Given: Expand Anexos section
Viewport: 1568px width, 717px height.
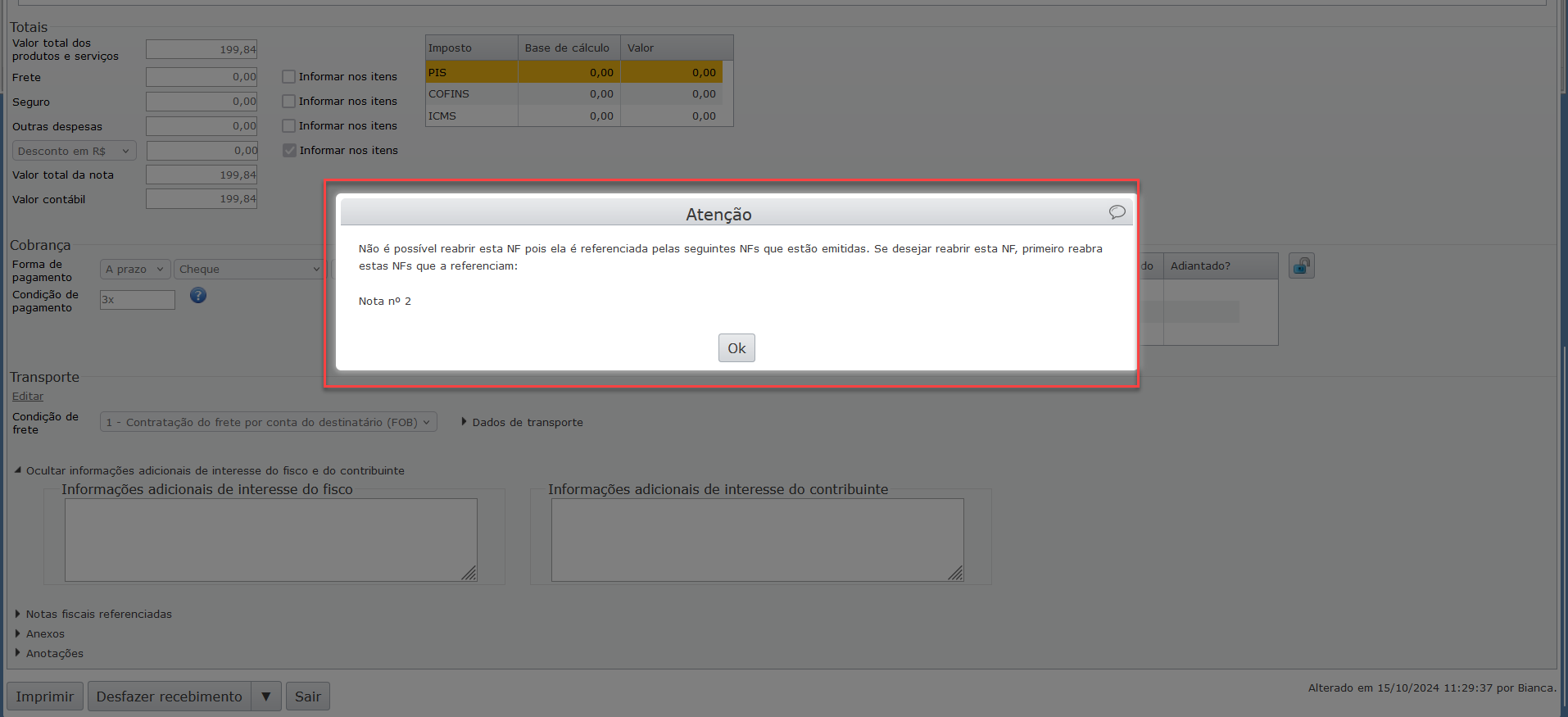Looking at the screenshot, I should pos(39,634).
